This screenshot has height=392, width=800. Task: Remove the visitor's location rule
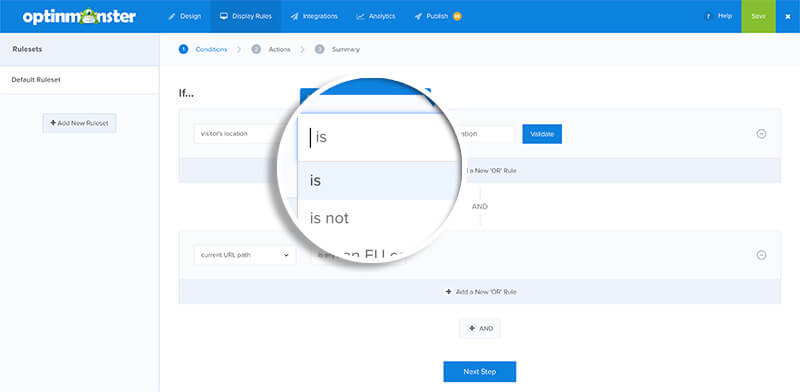[x=761, y=134]
